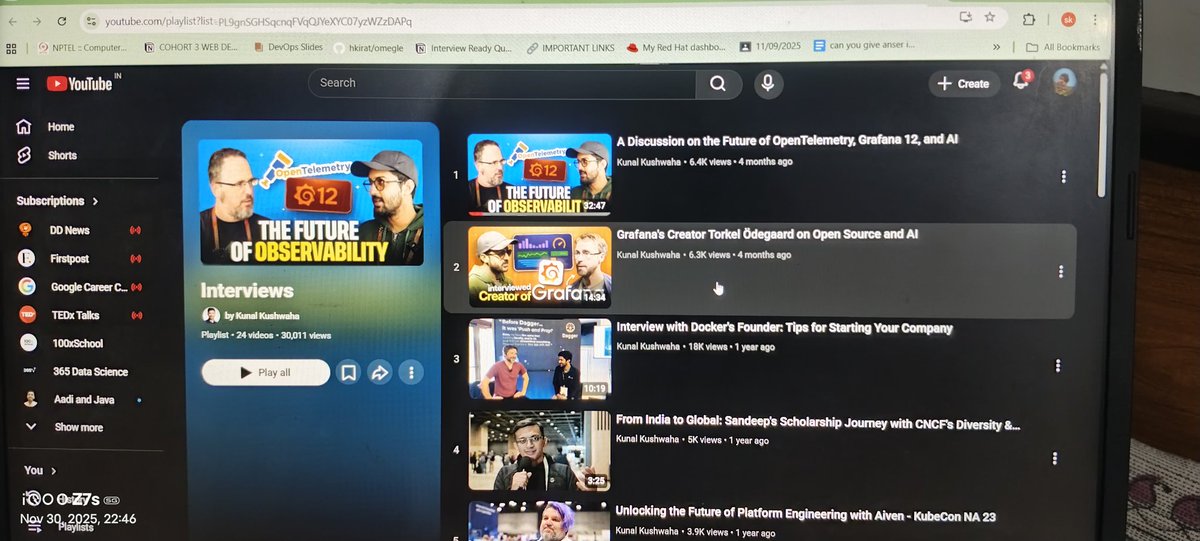1200x541 pixels.
Task: Open more options for Grafana's Creator video
Action: 1060,271
